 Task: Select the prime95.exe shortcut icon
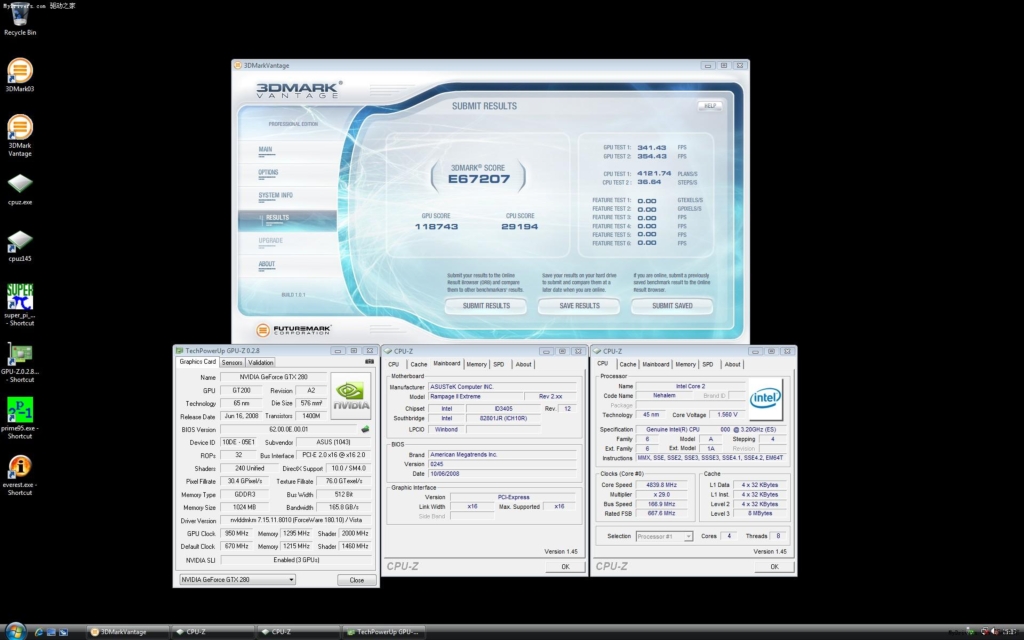tap(20, 409)
